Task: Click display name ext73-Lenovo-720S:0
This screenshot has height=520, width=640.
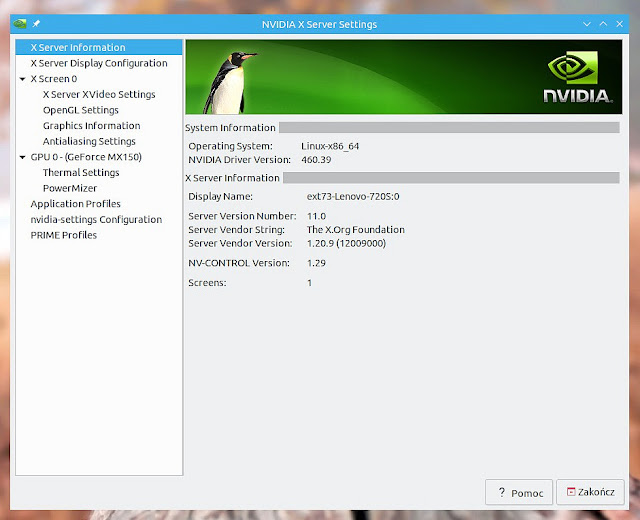Action: tap(353, 196)
